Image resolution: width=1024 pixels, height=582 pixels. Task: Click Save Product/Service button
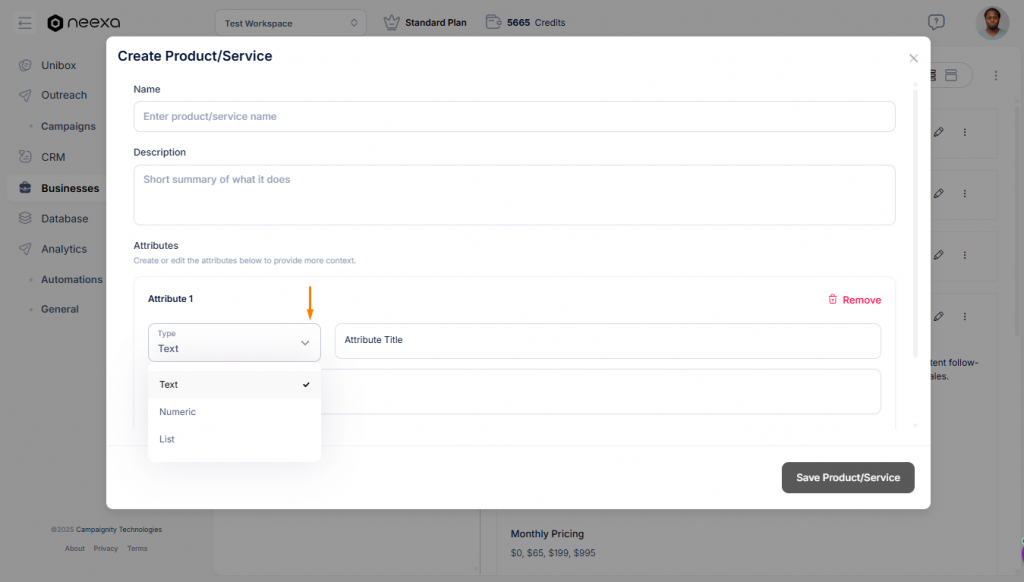pyautogui.click(x=847, y=477)
